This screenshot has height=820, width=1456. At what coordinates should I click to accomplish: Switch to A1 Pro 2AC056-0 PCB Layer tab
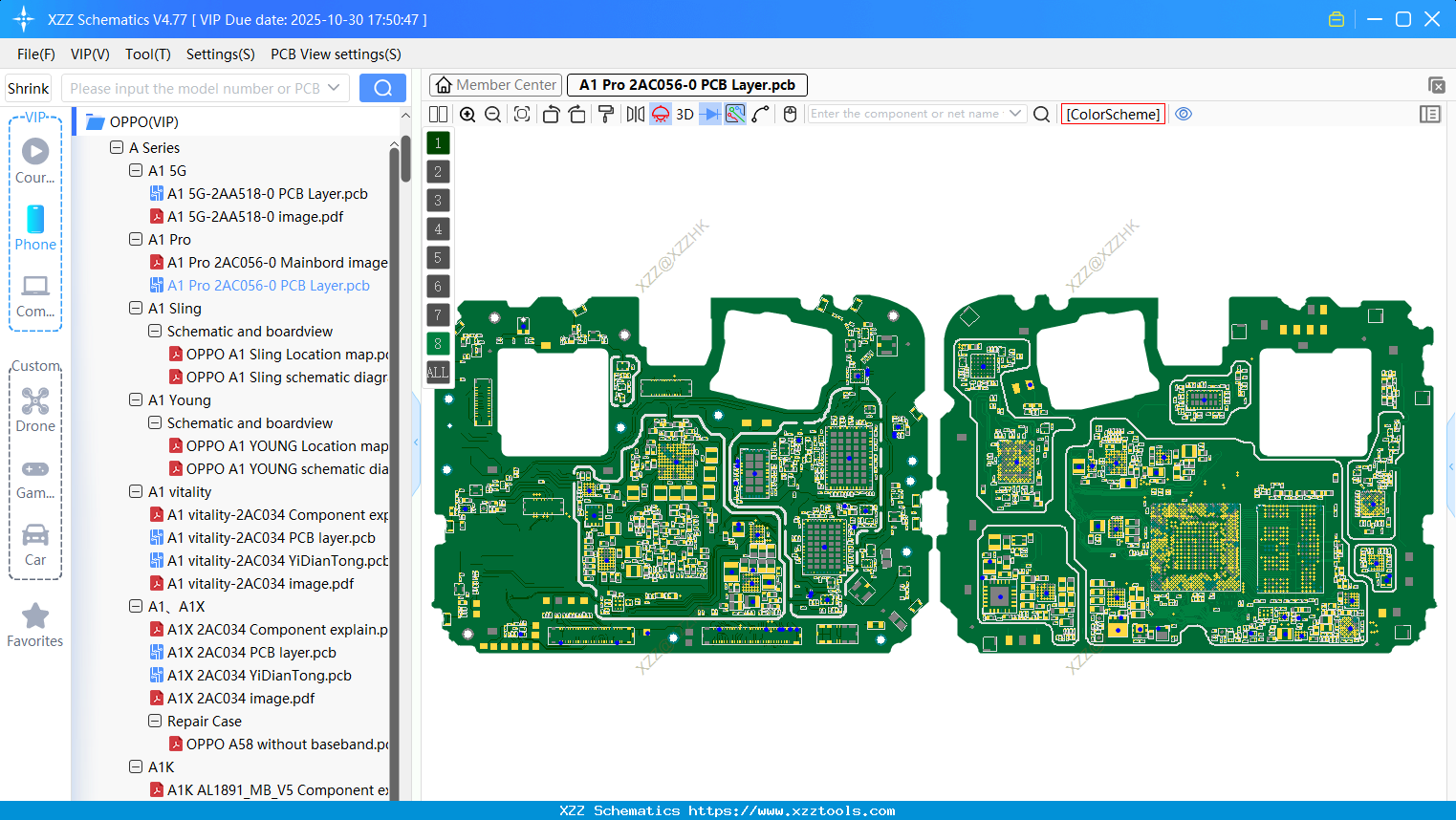[686, 85]
